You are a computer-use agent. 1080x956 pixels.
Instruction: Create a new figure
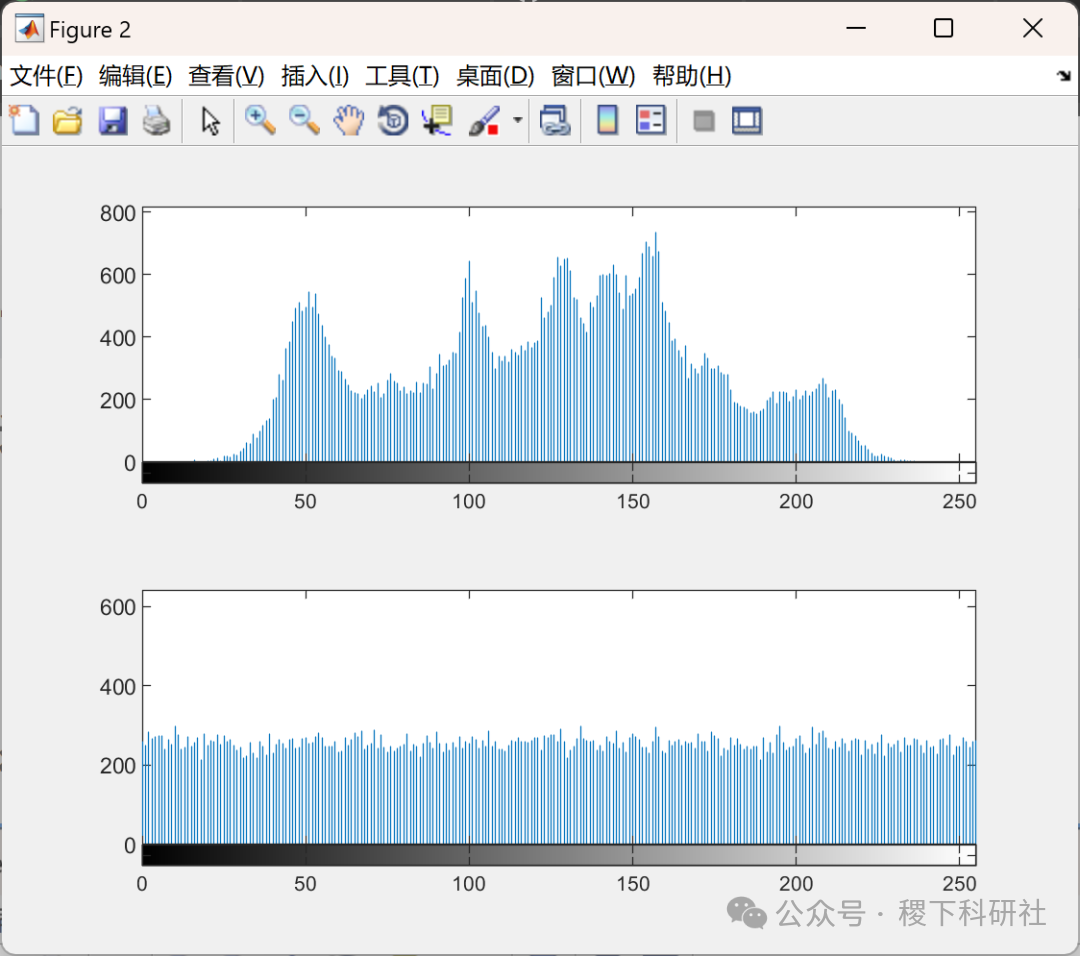pos(24,120)
